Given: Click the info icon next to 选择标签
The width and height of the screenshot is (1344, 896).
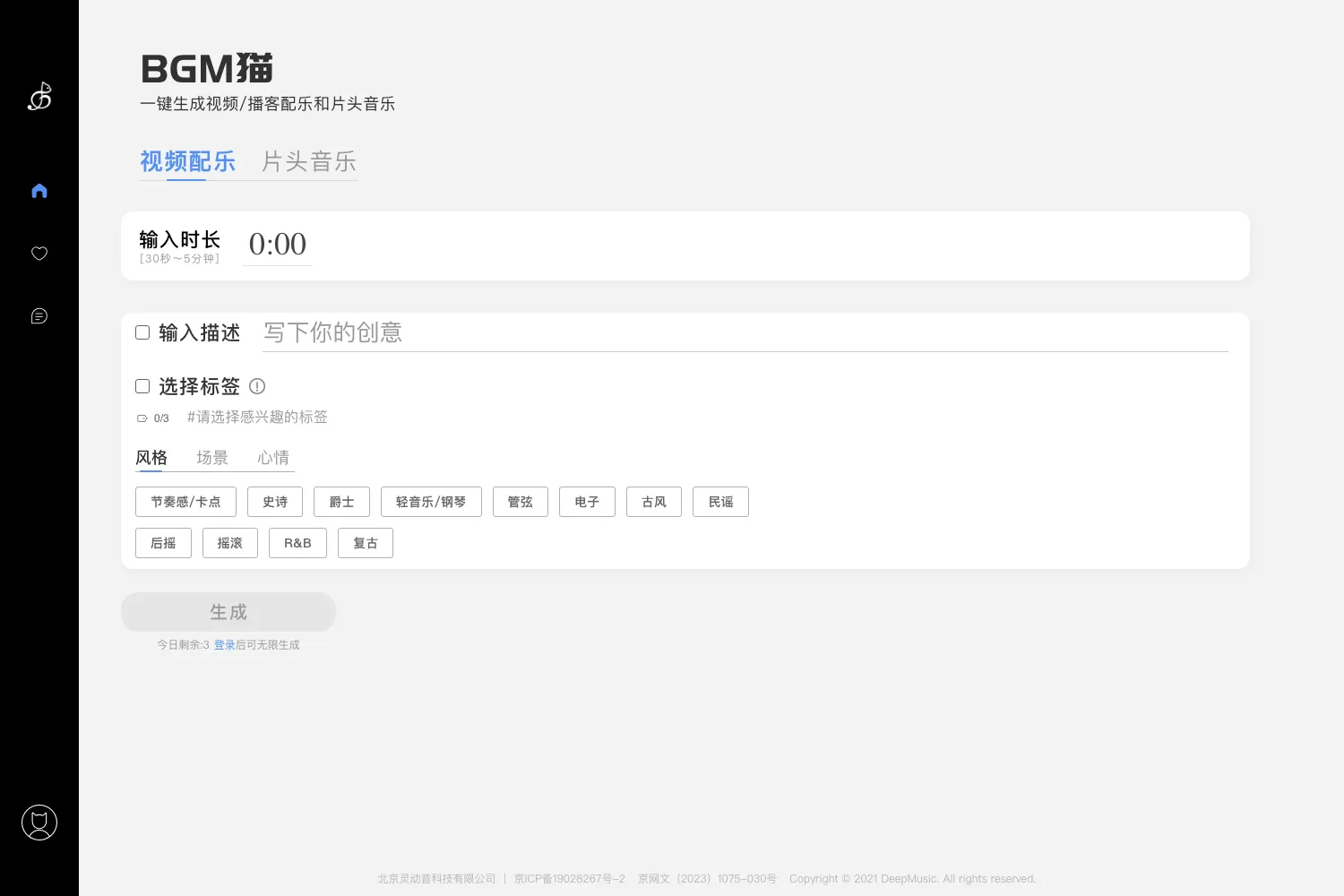Looking at the screenshot, I should [x=257, y=386].
